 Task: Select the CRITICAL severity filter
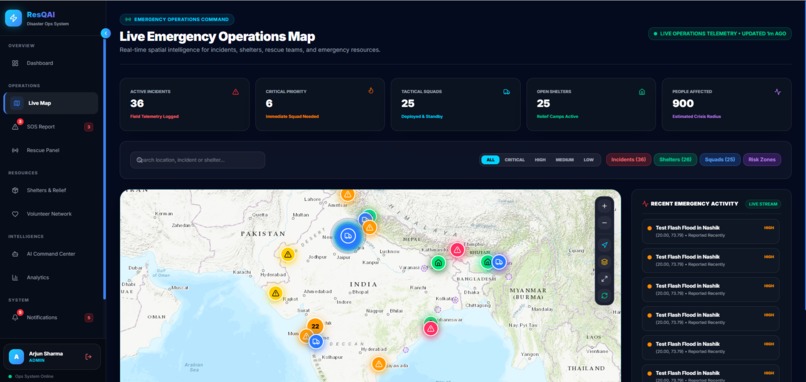coord(515,160)
